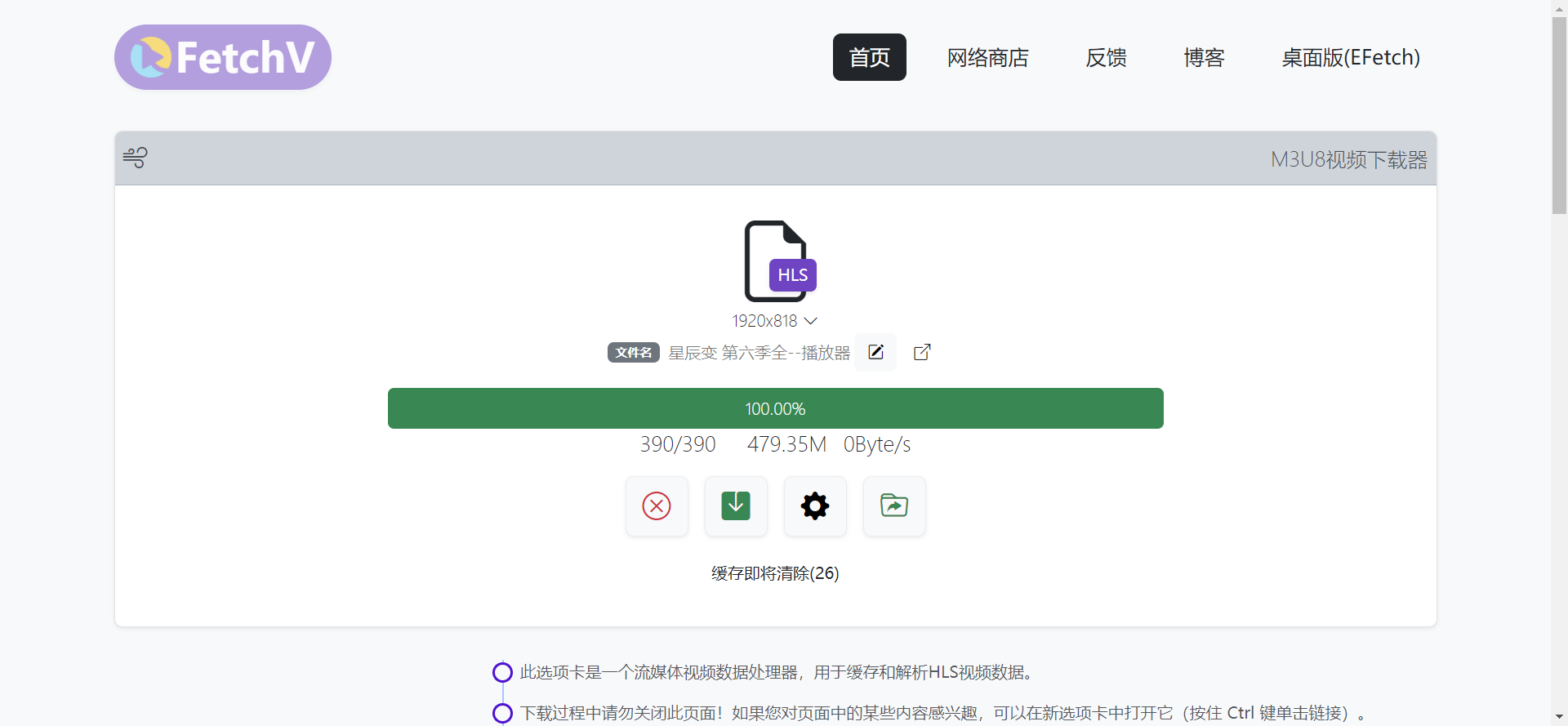Viewport: 1568px width, 726px height.
Task: Expand the 1920x818 resolution dropdown
Action: pyautogui.click(x=774, y=321)
